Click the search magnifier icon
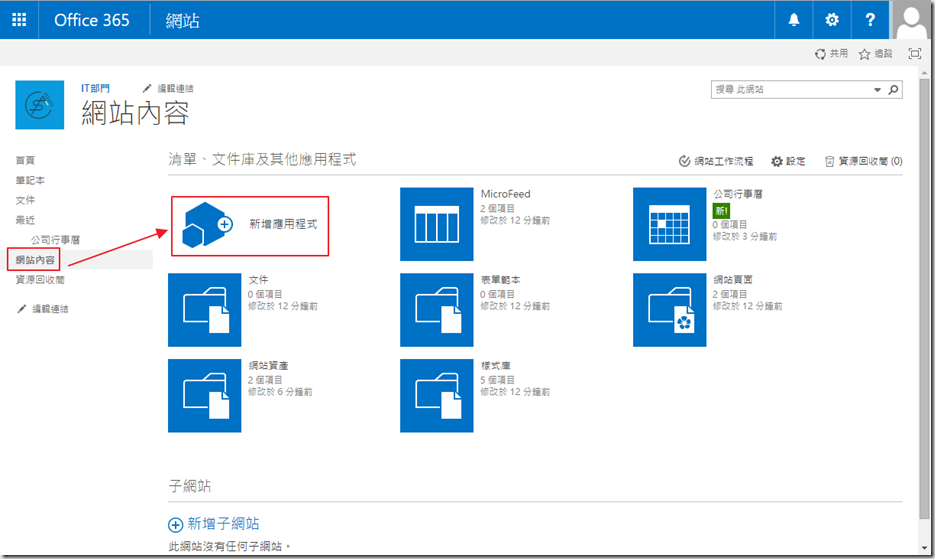This screenshot has width=935, height=559. click(x=893, y=90)
